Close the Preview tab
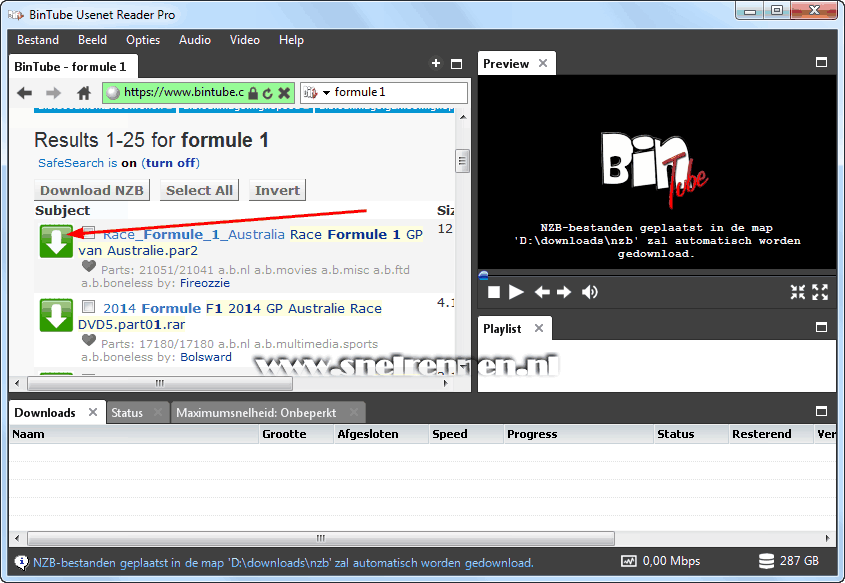The width and height of the screenshot is (845, 583). pyautogui.click(x=543, y=63)
